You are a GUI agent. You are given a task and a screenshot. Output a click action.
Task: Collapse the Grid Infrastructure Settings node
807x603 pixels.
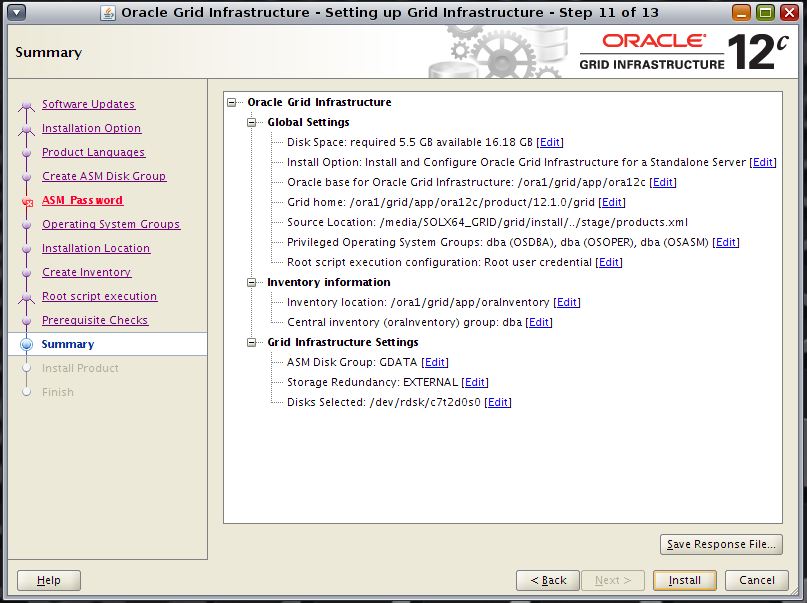[x=252, y=343]
